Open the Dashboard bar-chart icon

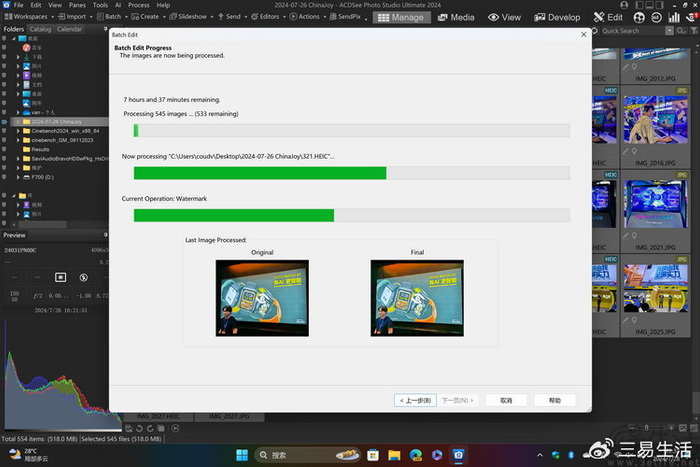pyautogui.click(x=674, y=17)
